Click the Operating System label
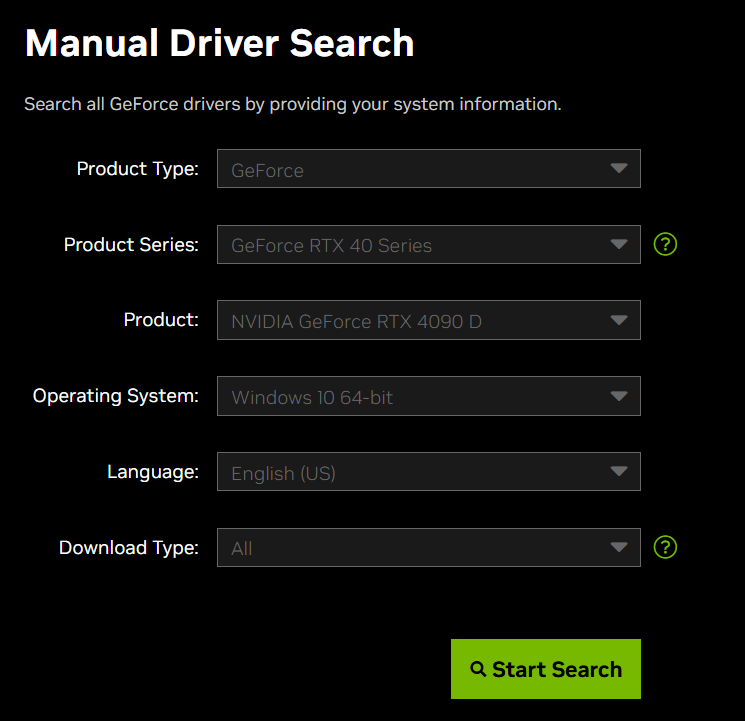 click(116, 396)
